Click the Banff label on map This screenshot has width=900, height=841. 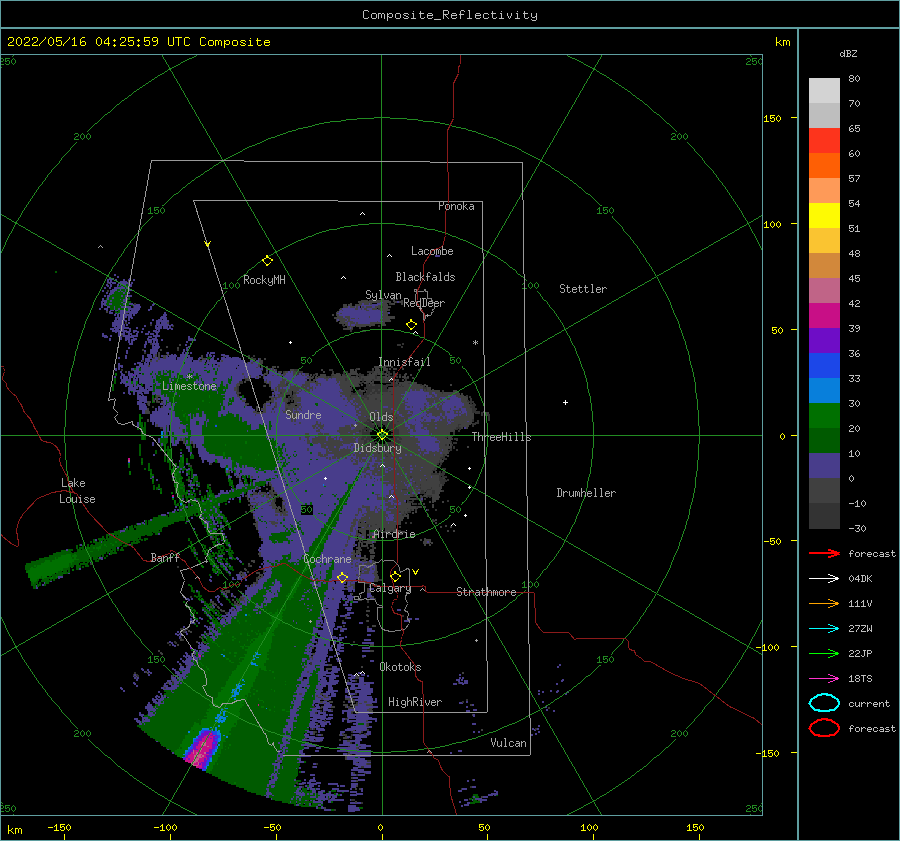[165, 557]
